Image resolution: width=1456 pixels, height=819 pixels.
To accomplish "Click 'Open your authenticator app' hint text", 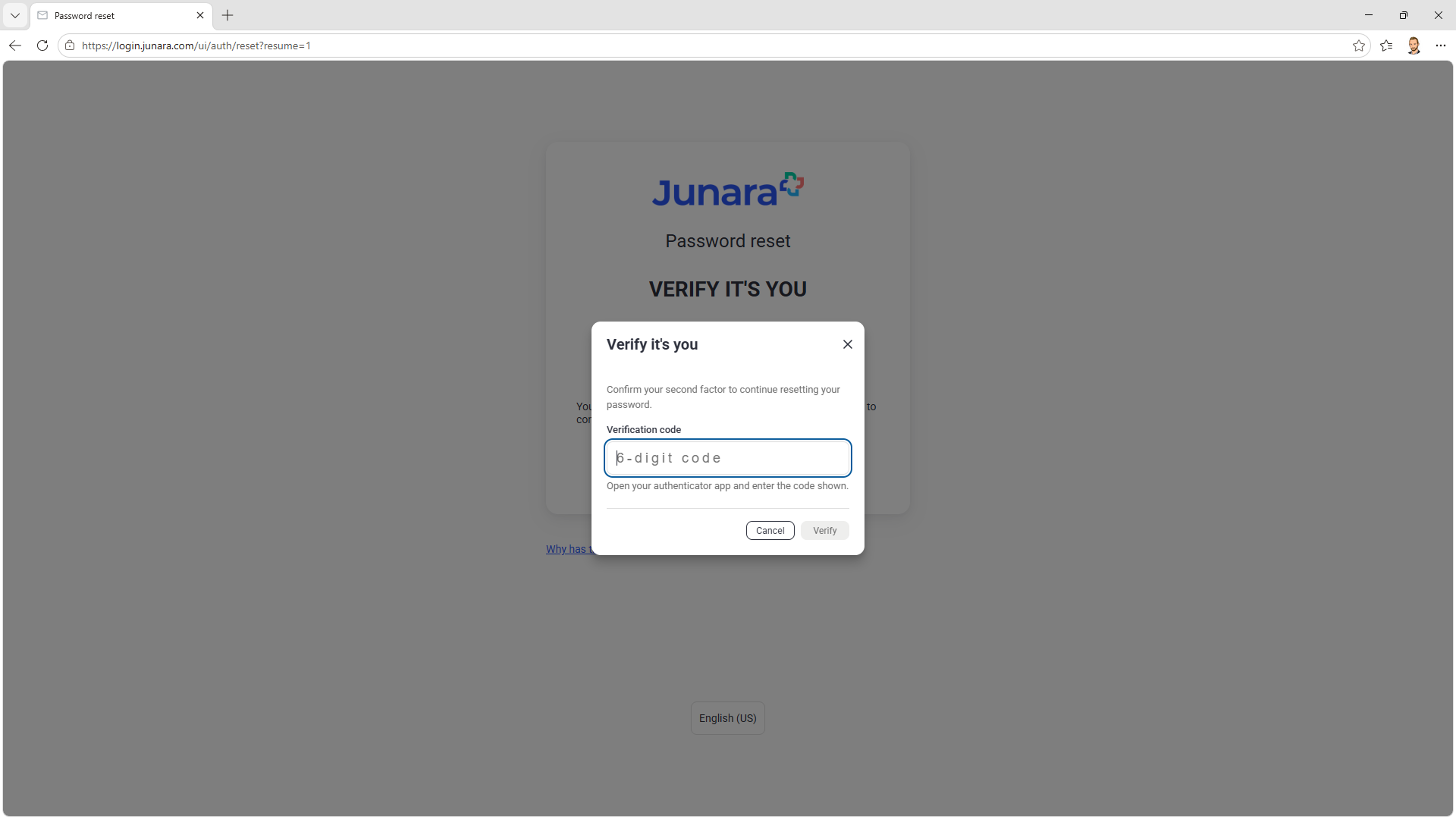I will (727, 486).
